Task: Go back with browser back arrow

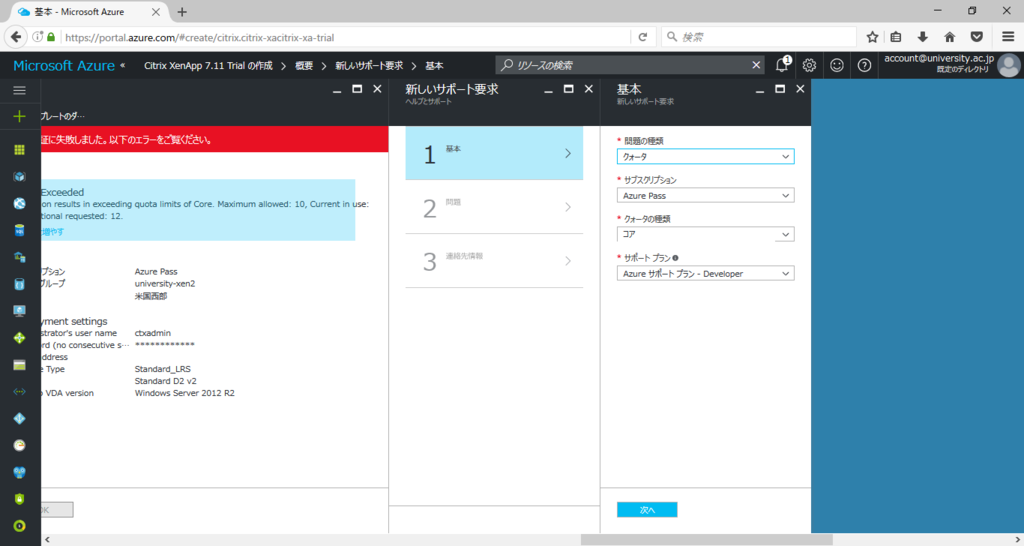Action: [16, 37]
